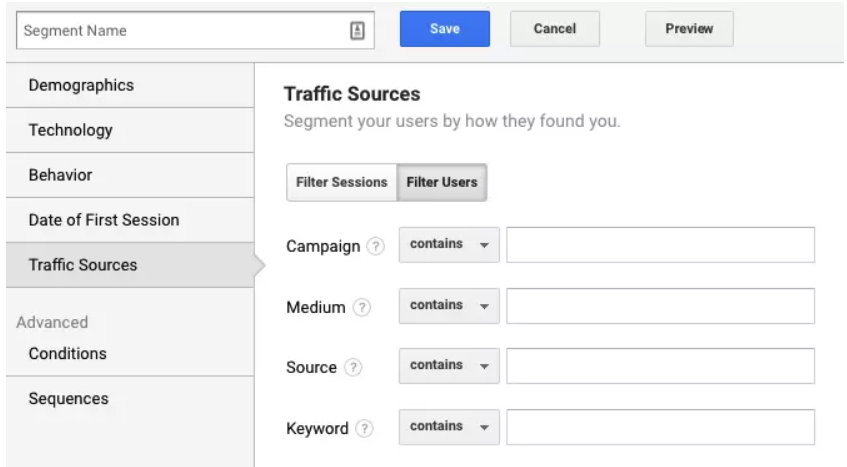Click the Campaign help question mark icon

click(x=375, y=246)
